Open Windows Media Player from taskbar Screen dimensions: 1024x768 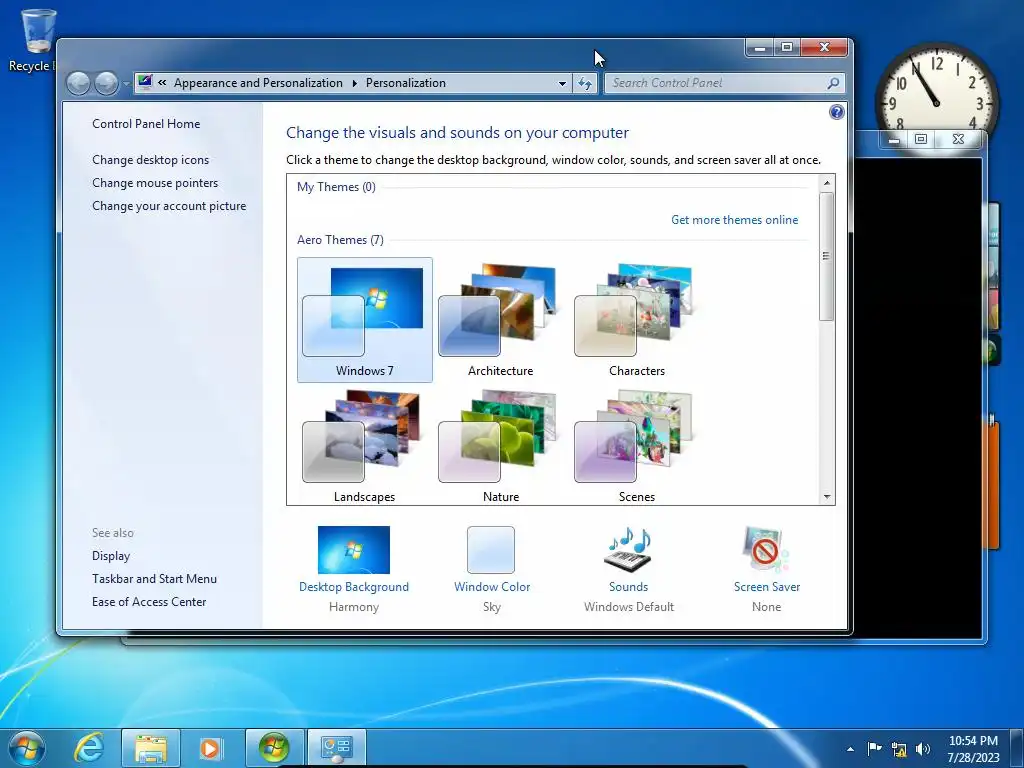[210, 748]
